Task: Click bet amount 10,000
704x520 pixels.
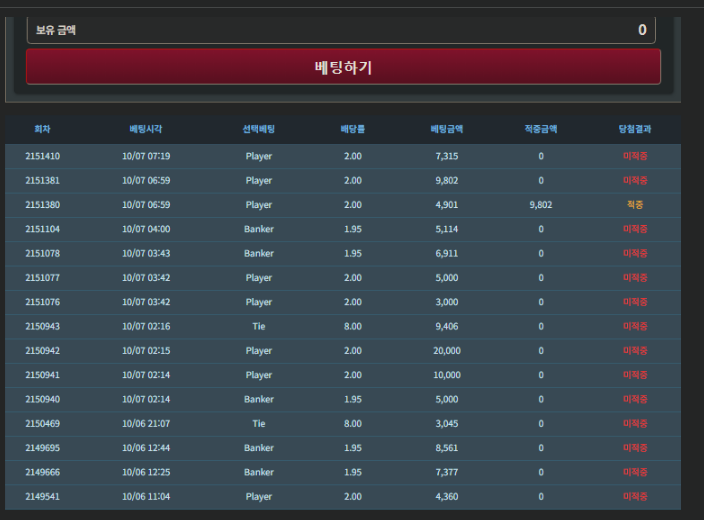Action: (x=447, y=375)
